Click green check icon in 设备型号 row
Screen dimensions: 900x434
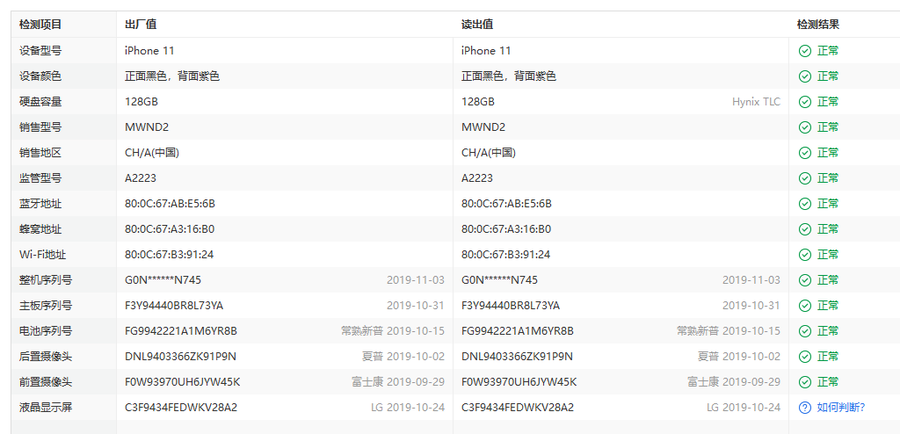[805, 51]
